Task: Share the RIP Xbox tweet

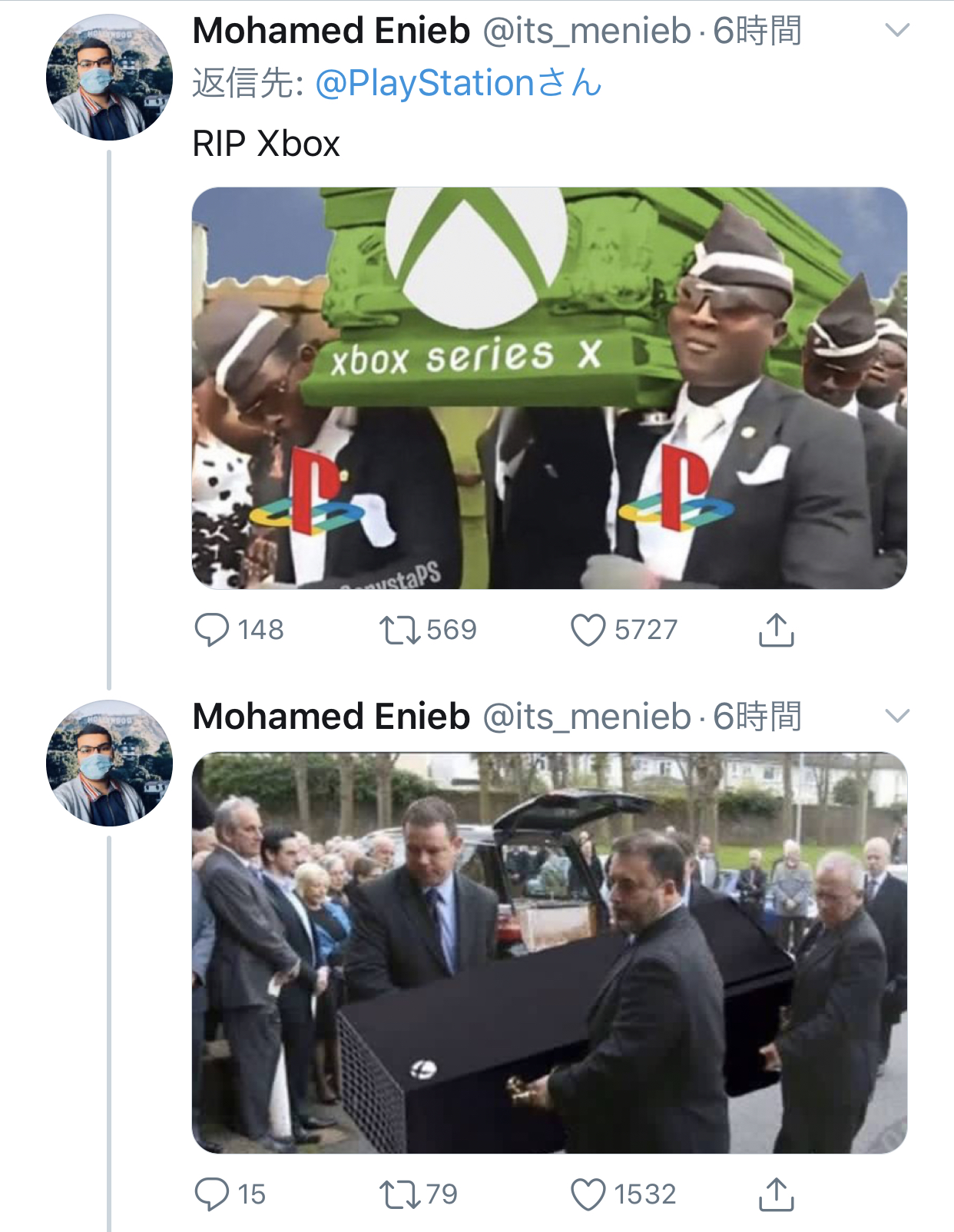Action: (x=776, y=630)
